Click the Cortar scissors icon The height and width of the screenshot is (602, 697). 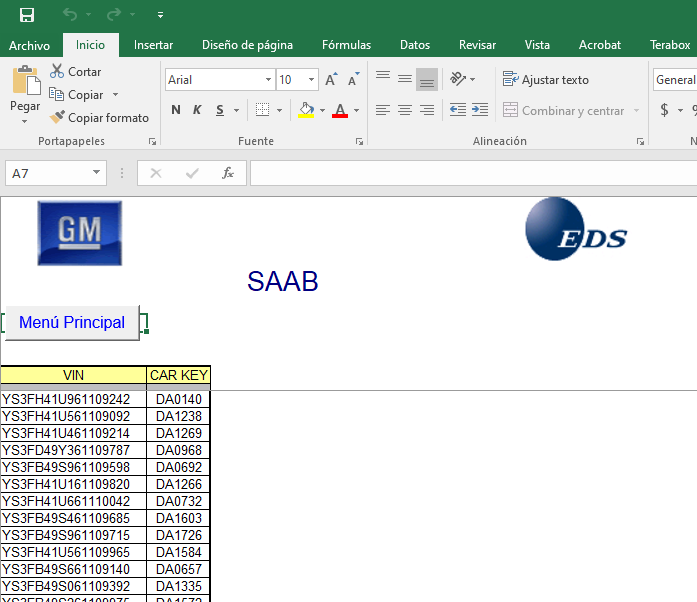click(57, 72)
